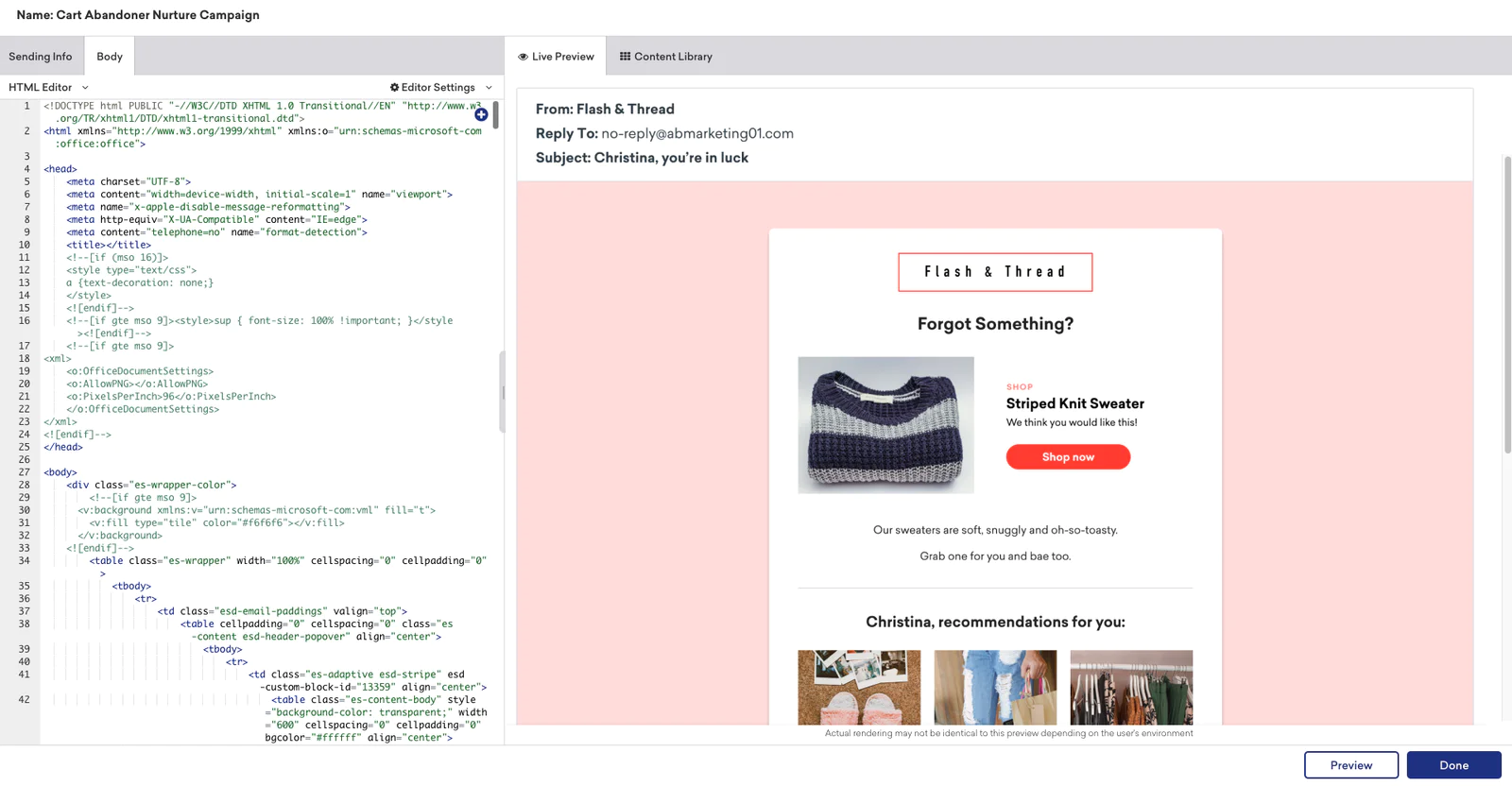Open the Content Library tab

[666, 57]
